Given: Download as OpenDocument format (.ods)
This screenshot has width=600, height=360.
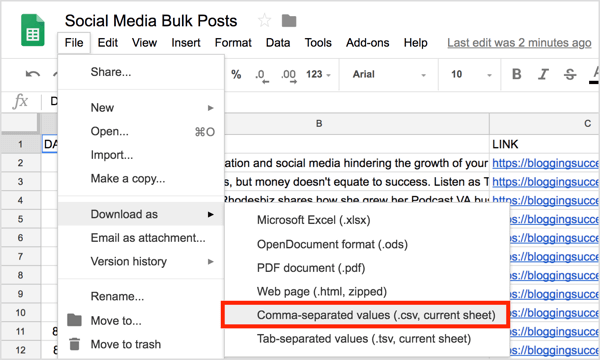Looking at the screenshot, I should click(367, 244).
